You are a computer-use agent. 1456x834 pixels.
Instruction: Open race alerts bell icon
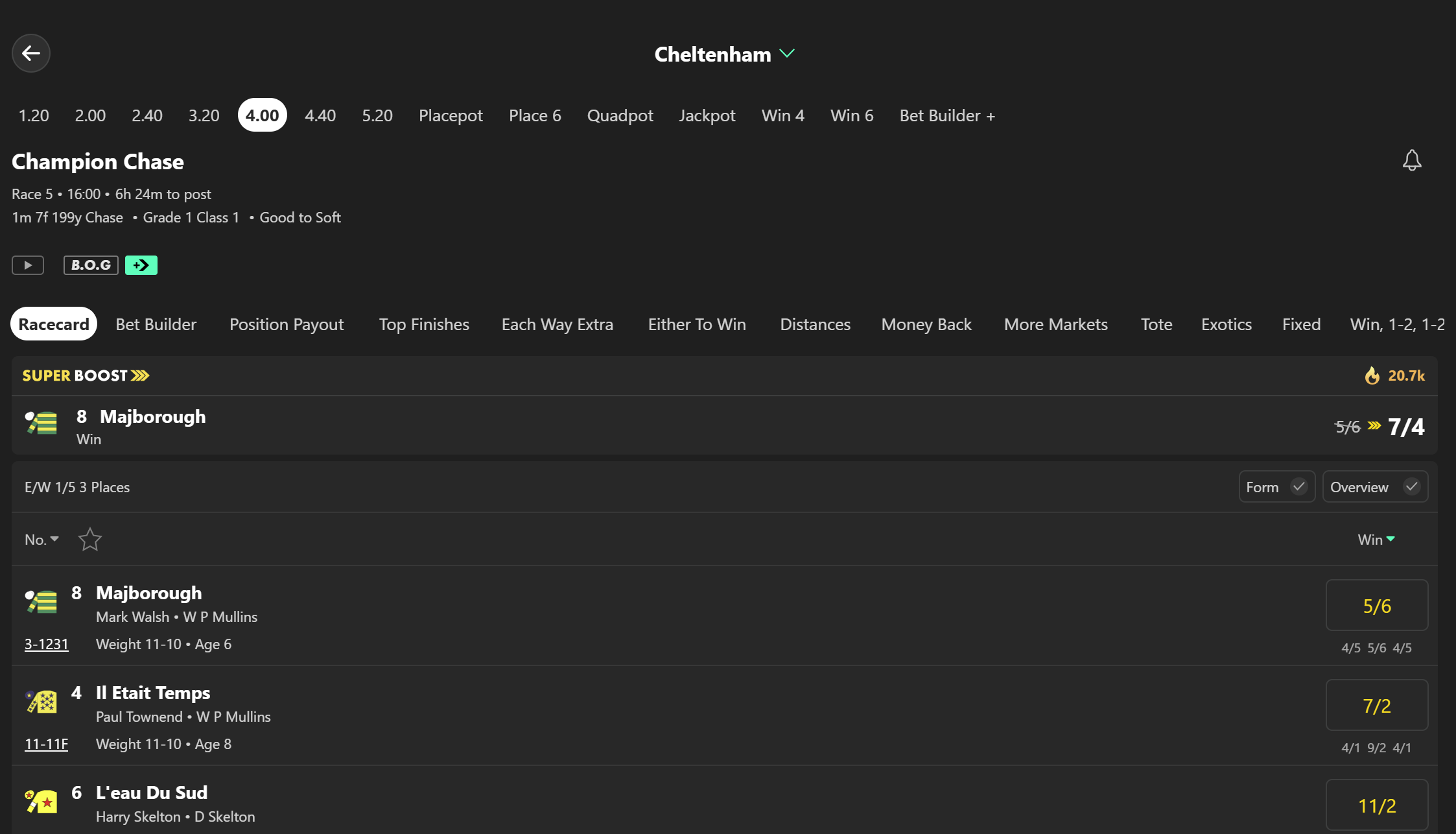coord(1412,160)
